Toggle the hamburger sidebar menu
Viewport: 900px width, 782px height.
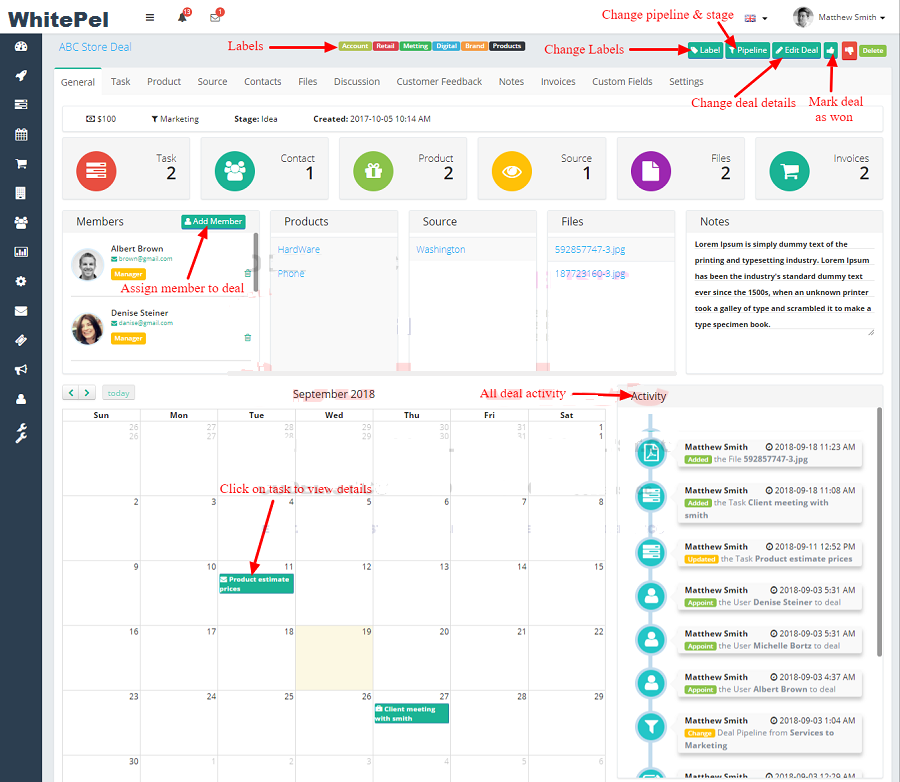pos(150,17)
